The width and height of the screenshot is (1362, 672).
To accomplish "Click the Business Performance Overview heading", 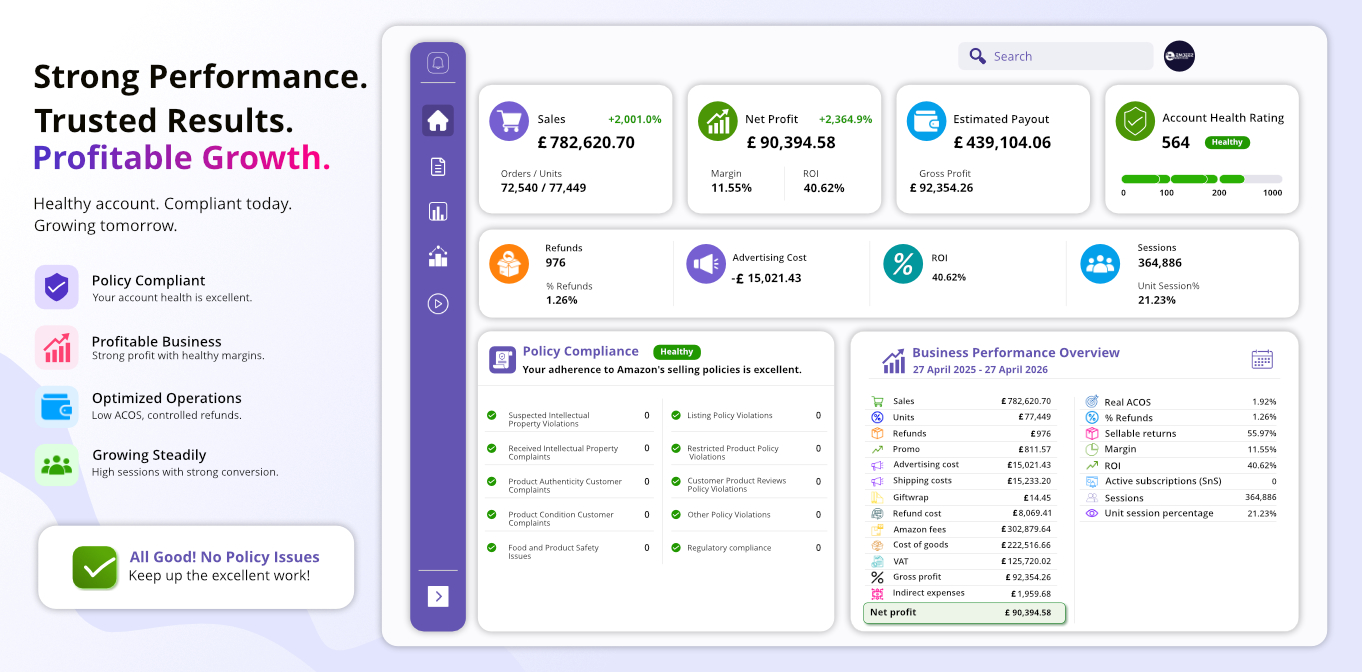I will pos(1016,352).
